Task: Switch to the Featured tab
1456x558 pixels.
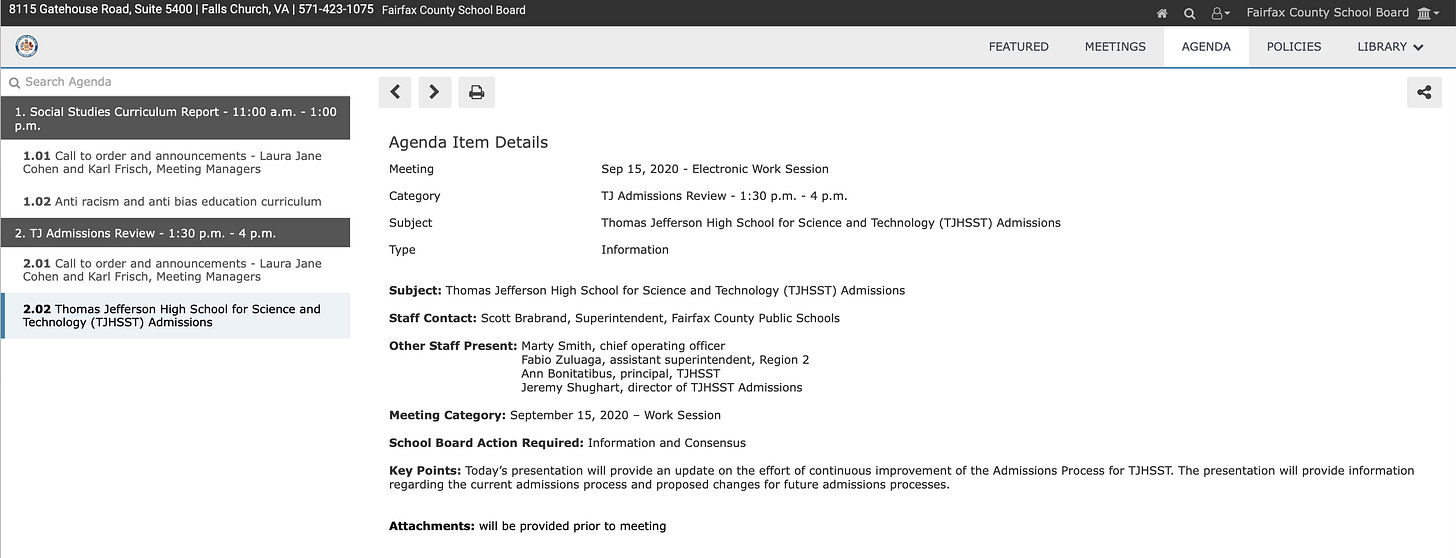Action: (1018, 46)
